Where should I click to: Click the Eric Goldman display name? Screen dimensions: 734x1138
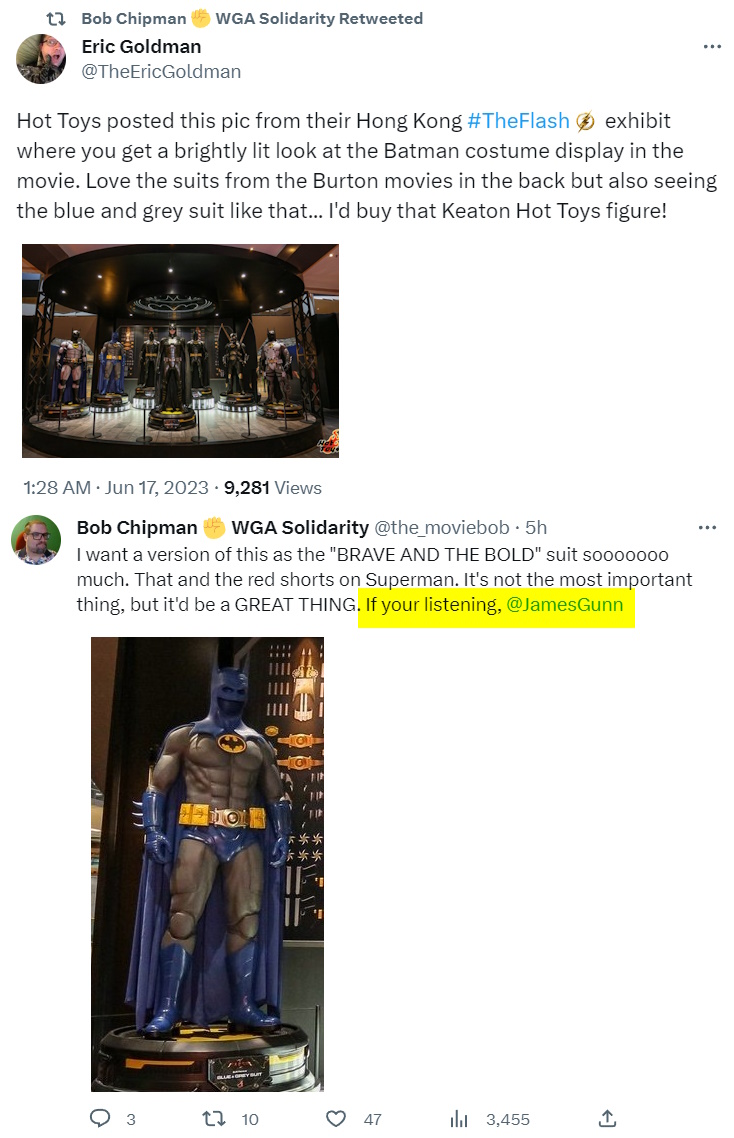point(141,47)
